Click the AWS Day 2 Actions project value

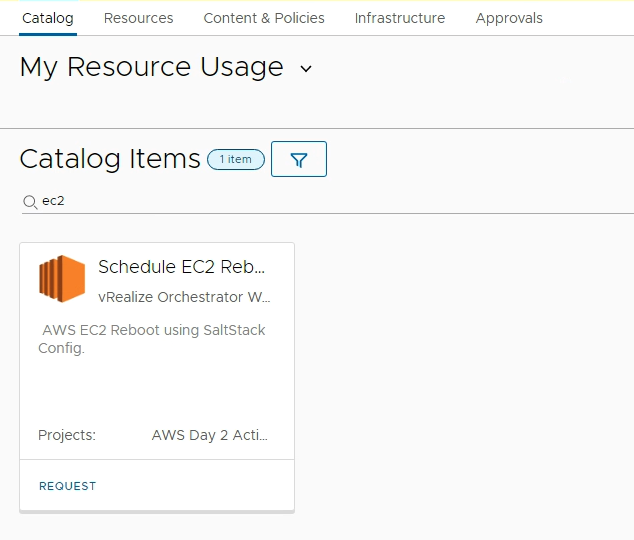[209, 435]
